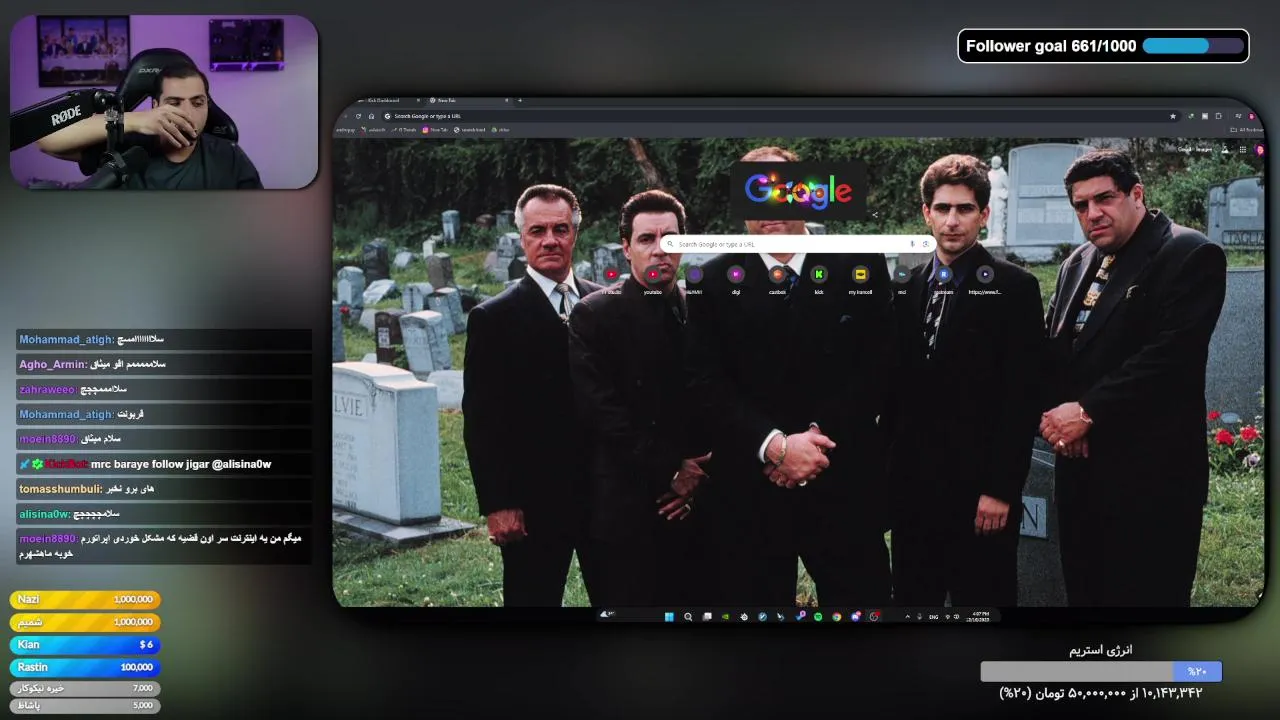
Task: Click the voice search microphone in search box
Action: click(912, 244)
